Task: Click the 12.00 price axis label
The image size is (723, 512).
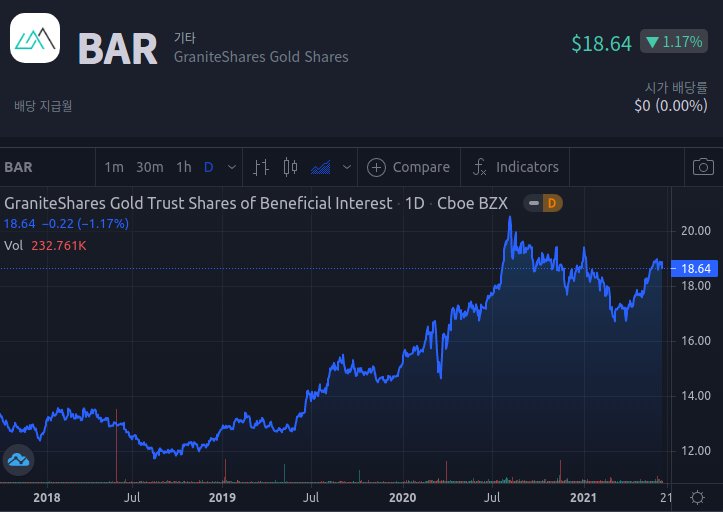Action: coord(696,451)
